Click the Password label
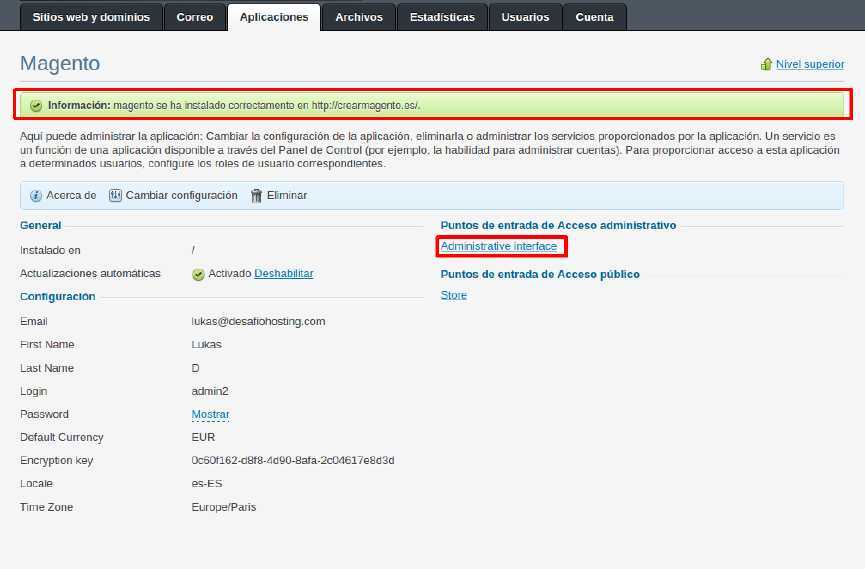 (x=44, y=414)
